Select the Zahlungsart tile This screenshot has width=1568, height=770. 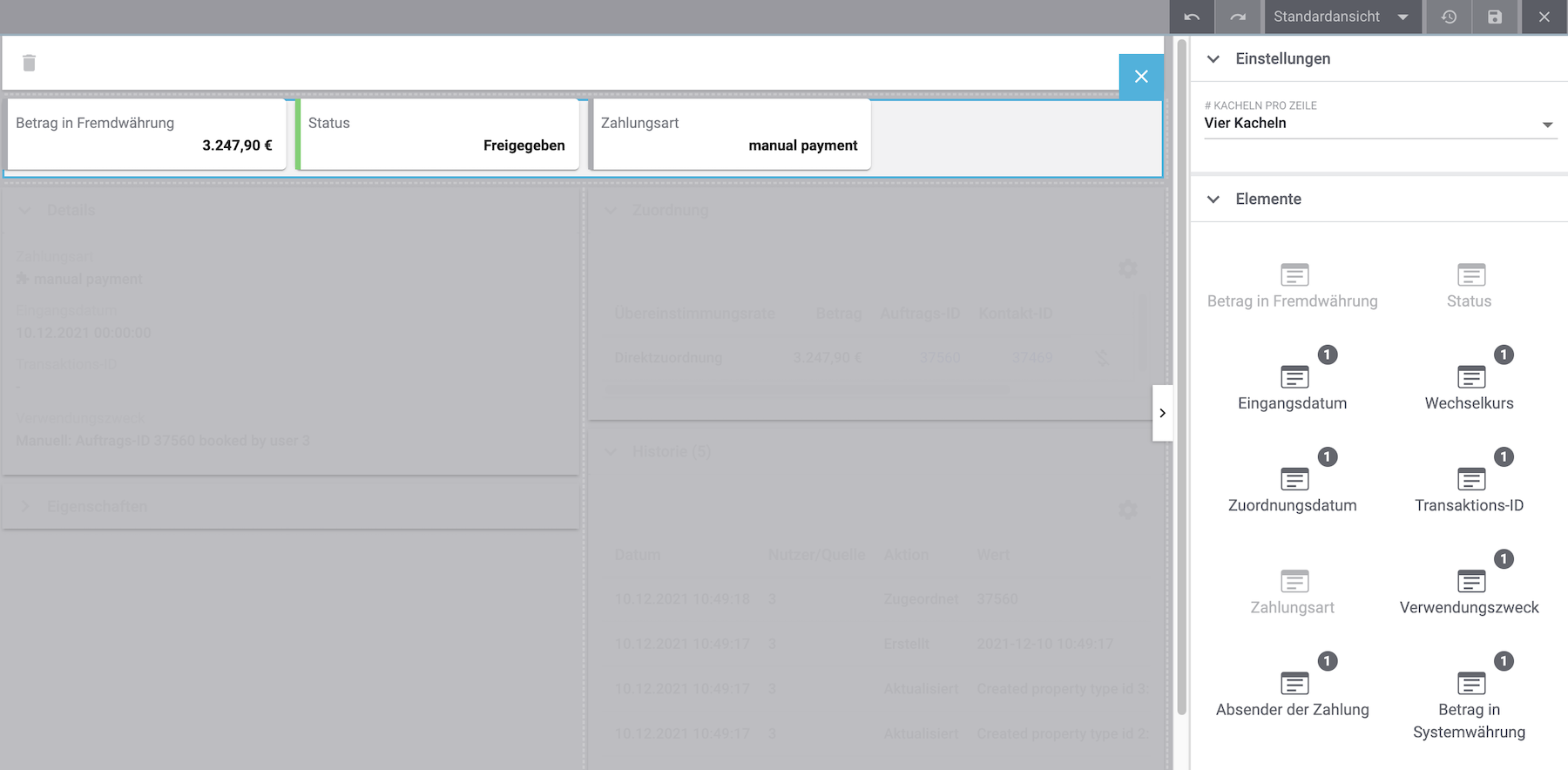pos(730,134)
